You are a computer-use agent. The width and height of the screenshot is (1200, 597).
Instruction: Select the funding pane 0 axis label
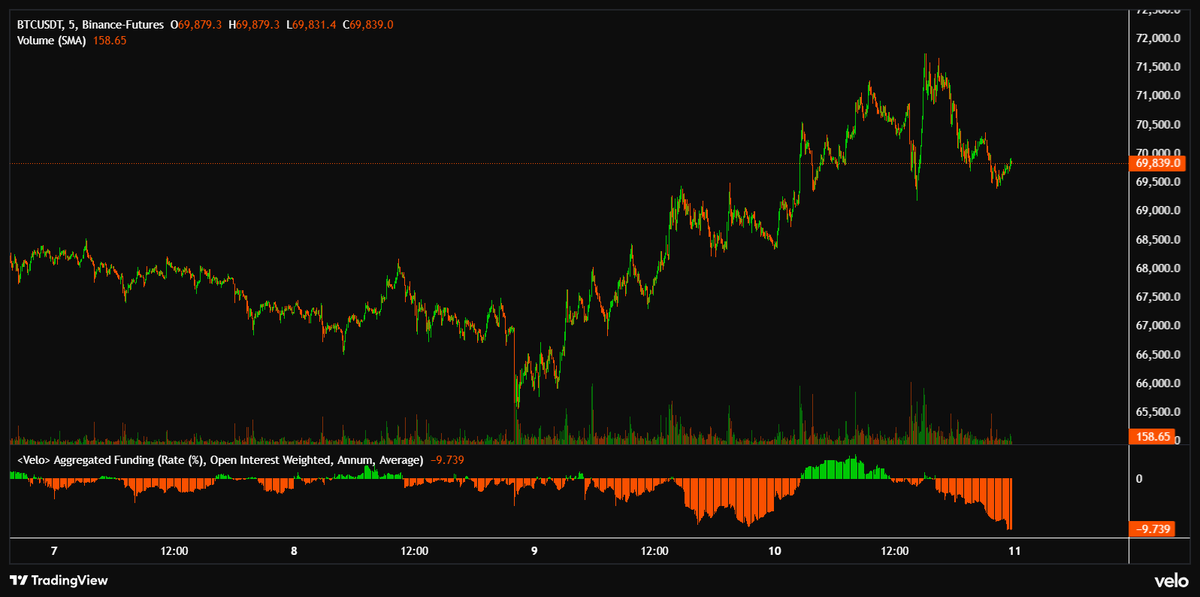pos(1141,478)
